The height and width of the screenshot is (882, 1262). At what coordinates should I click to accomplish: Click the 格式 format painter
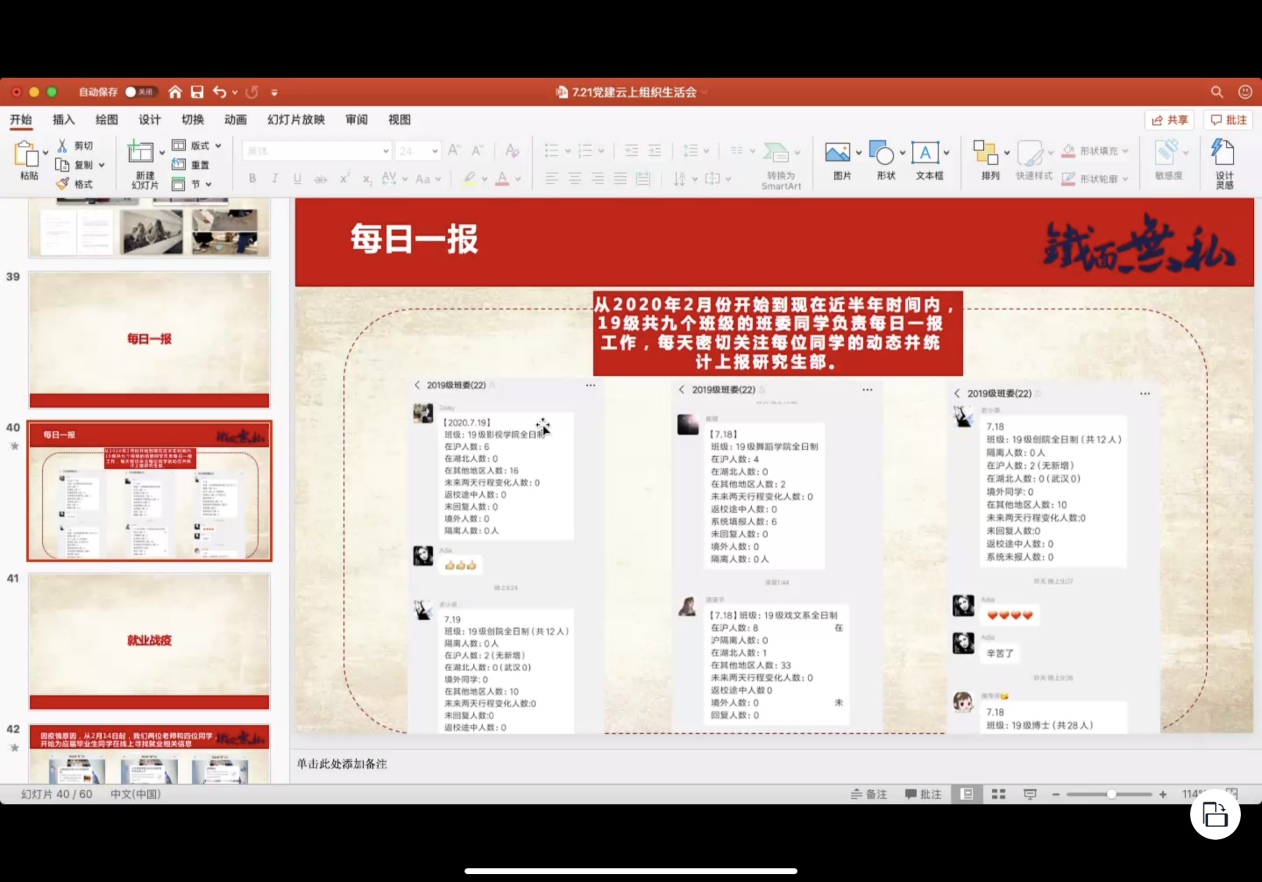(75, 184)
